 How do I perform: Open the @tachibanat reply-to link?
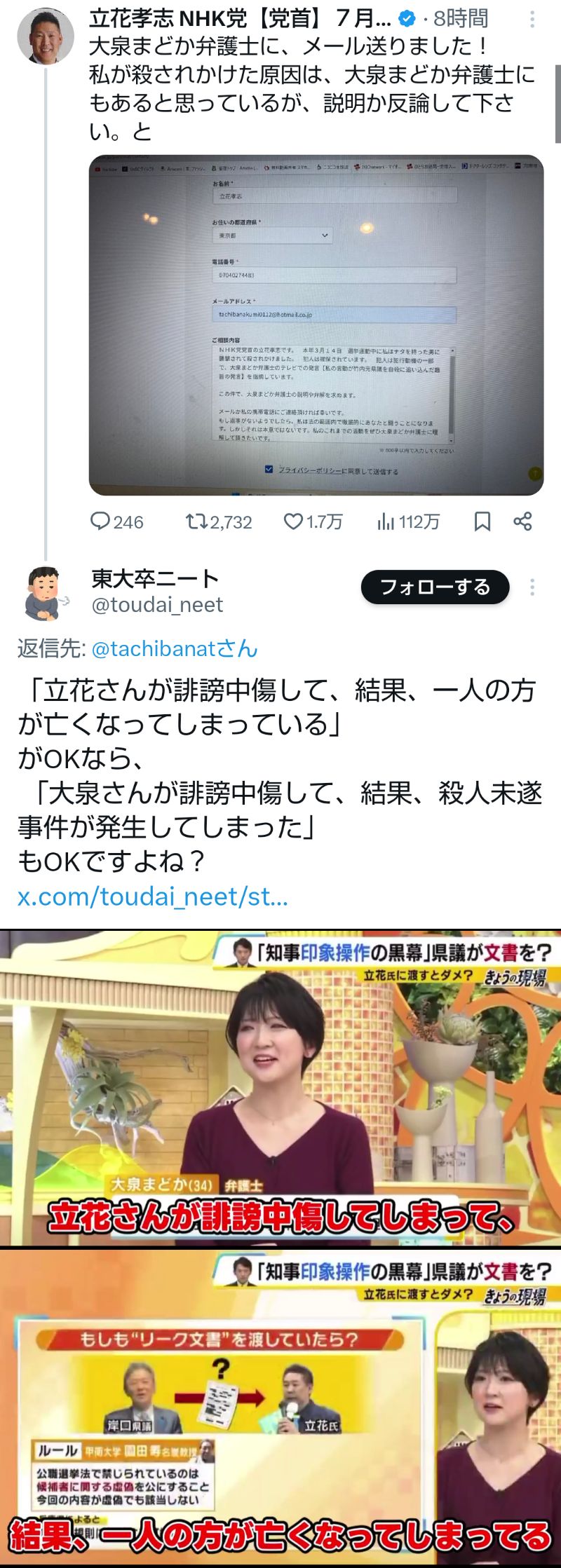(x=175, y=648)
